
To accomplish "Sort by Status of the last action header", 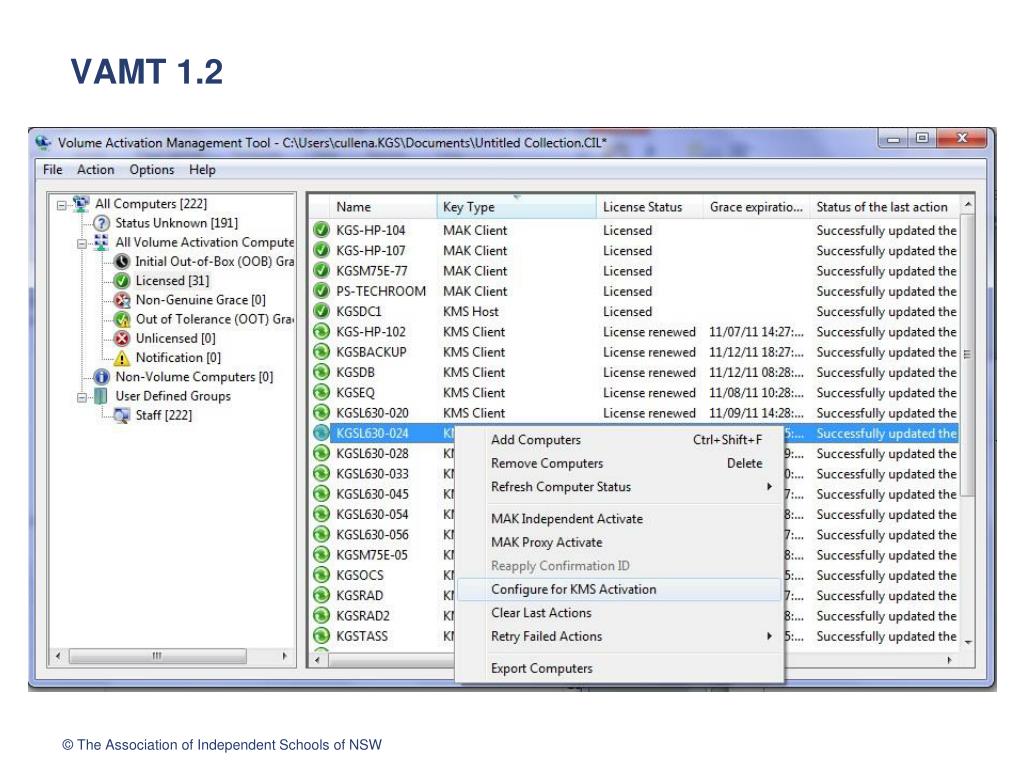I will tap(885, 207).
